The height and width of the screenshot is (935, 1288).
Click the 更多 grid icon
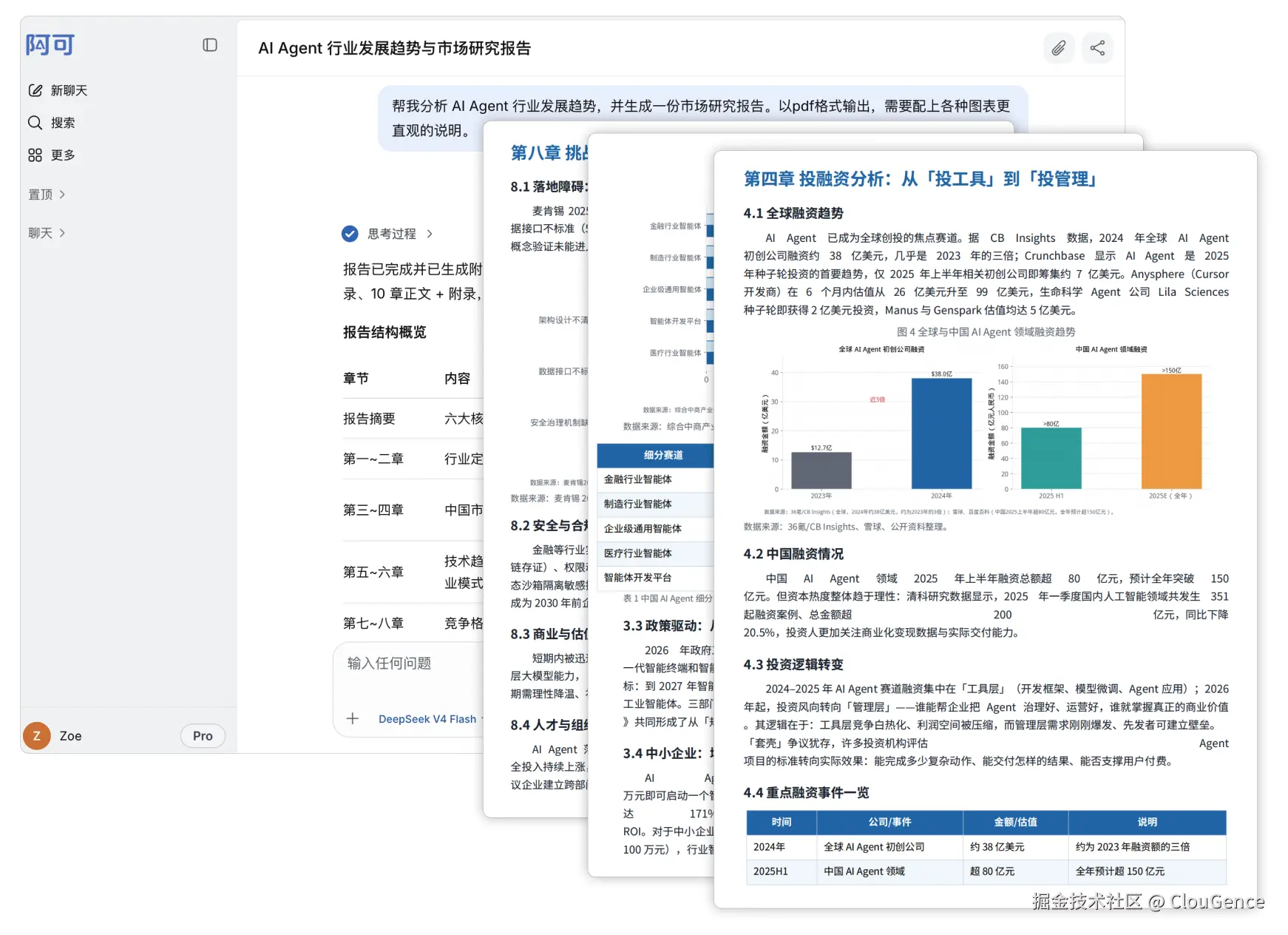tap(35, 155)
